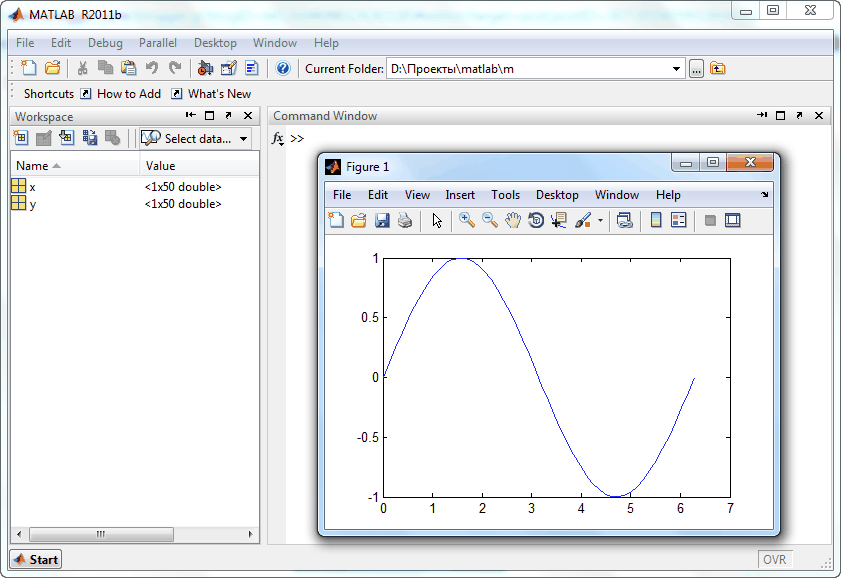Open MATLAB Help question mark icon

(x=283, y=68)
